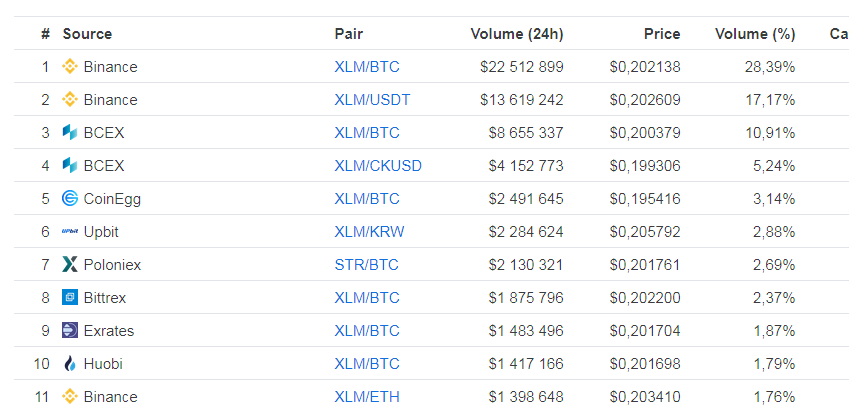Sort by the Price column header

click(662, 34)
